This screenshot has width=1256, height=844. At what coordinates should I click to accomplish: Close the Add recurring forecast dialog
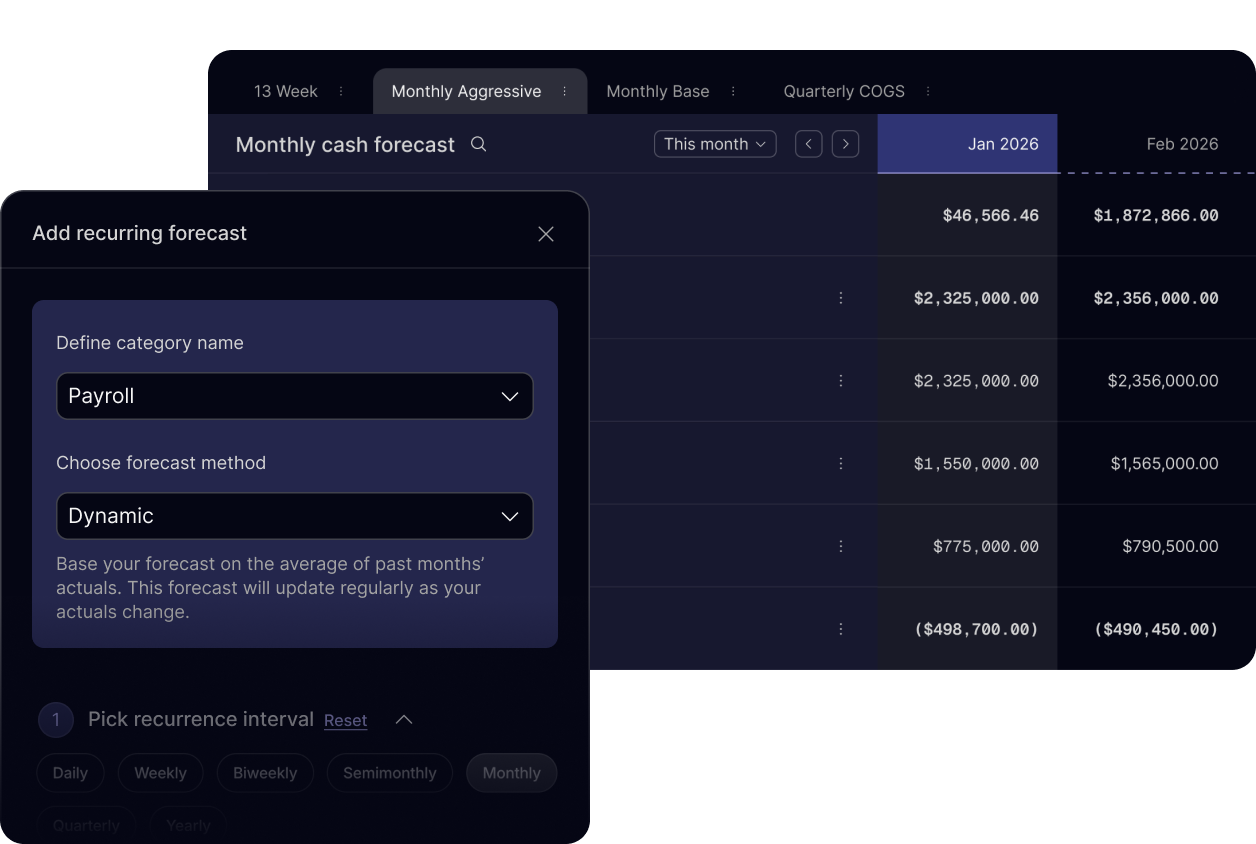pos(546,234)
